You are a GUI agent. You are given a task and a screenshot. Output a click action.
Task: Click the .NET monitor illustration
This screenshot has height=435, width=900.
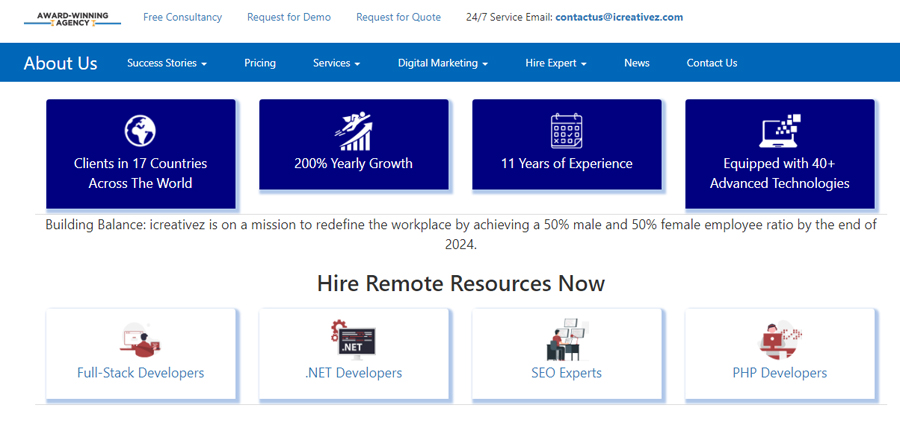[353, 340]
